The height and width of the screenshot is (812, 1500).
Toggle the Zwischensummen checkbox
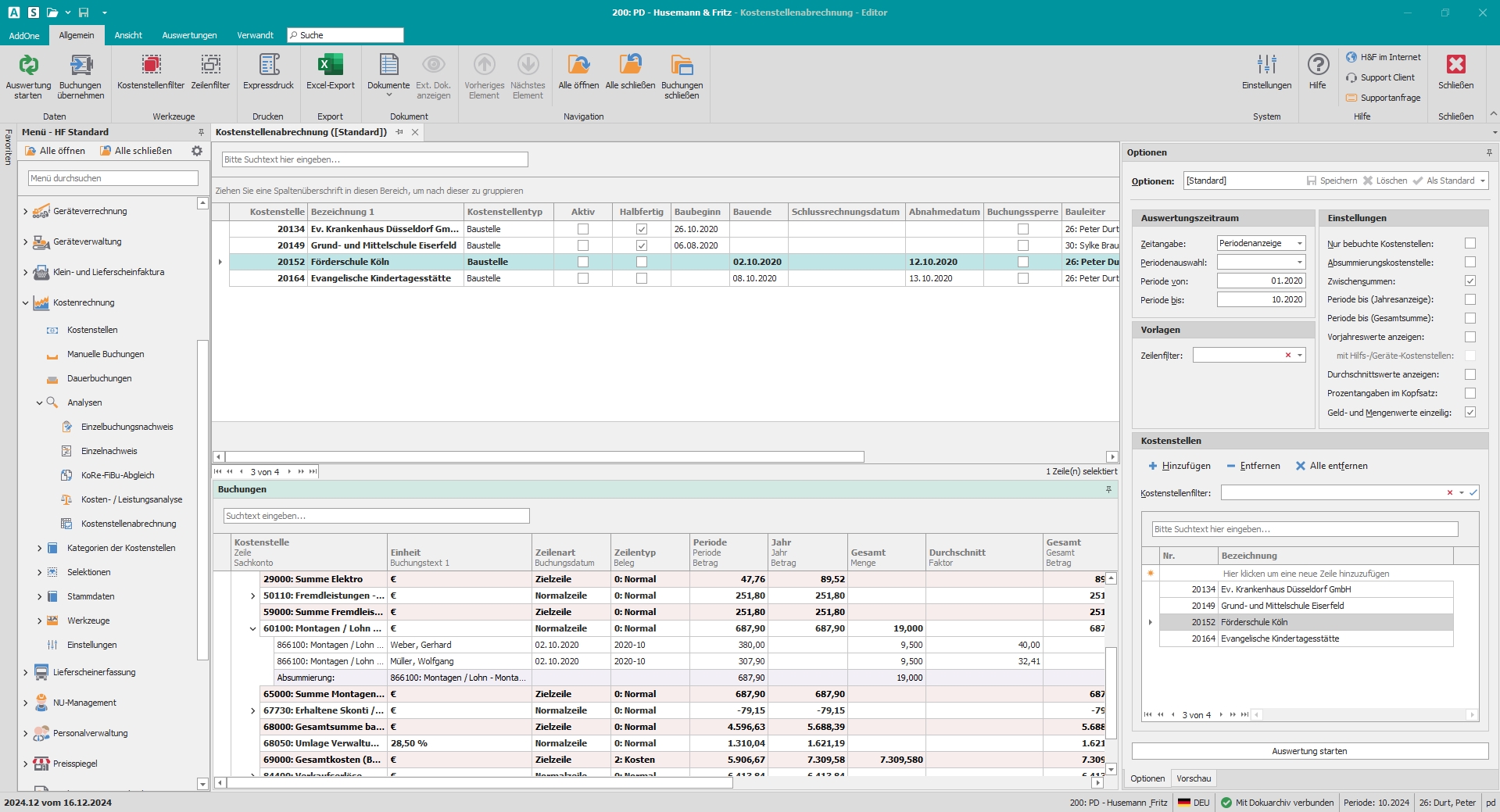click(x=1470, y=281)
